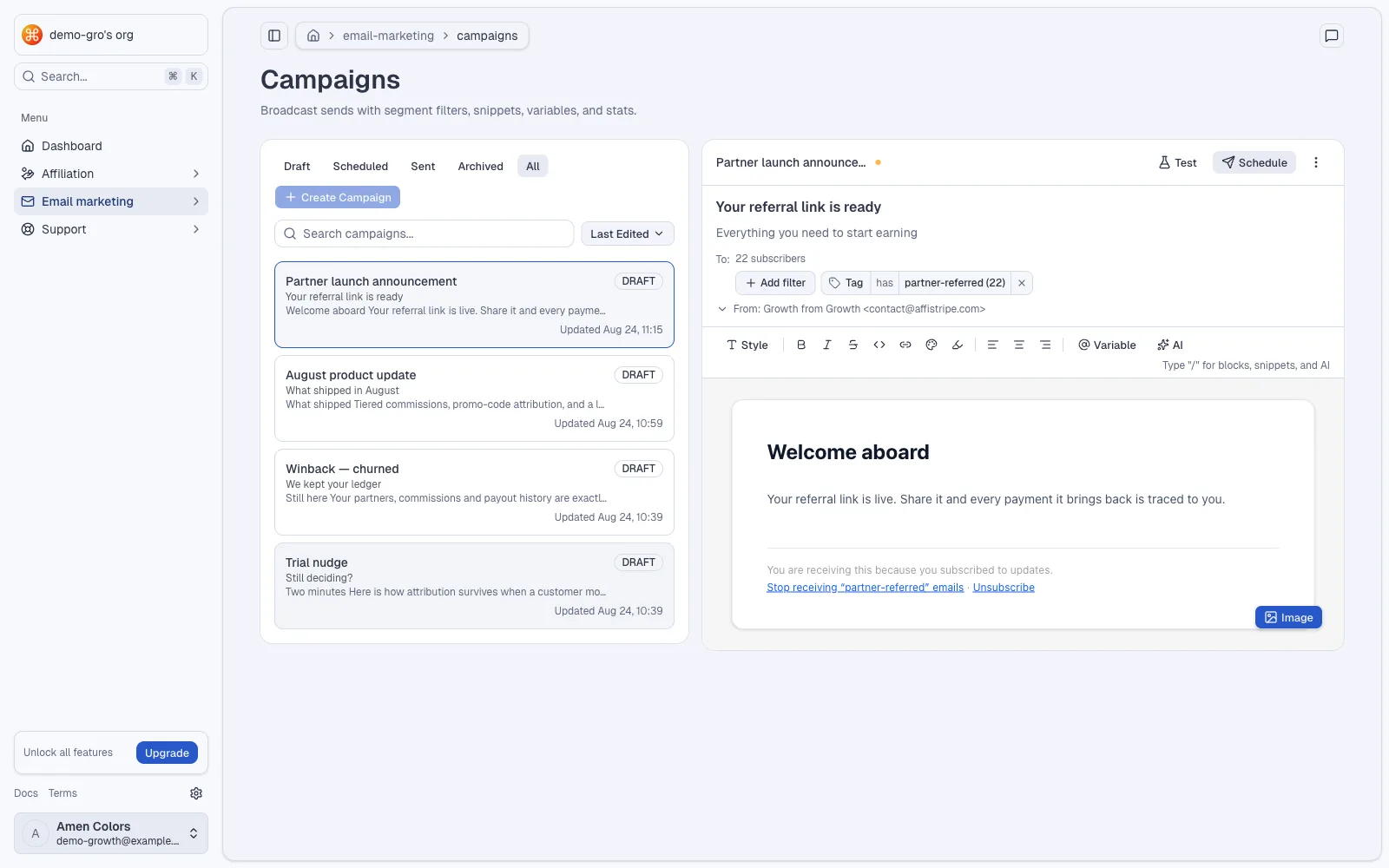Expand the Email marketing section
The image size is (1389, 868).
coord(111,201)
